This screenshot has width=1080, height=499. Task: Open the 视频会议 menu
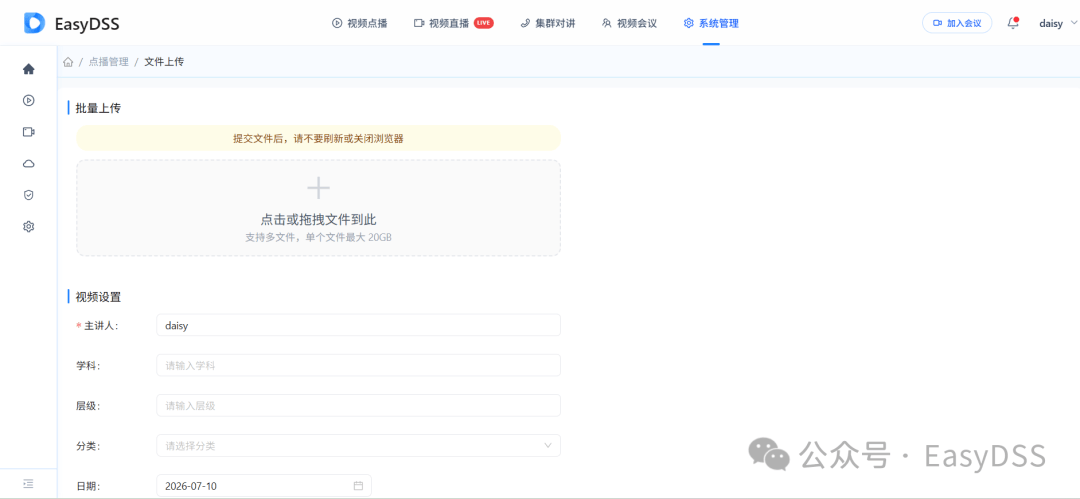(x=629, y=23)
